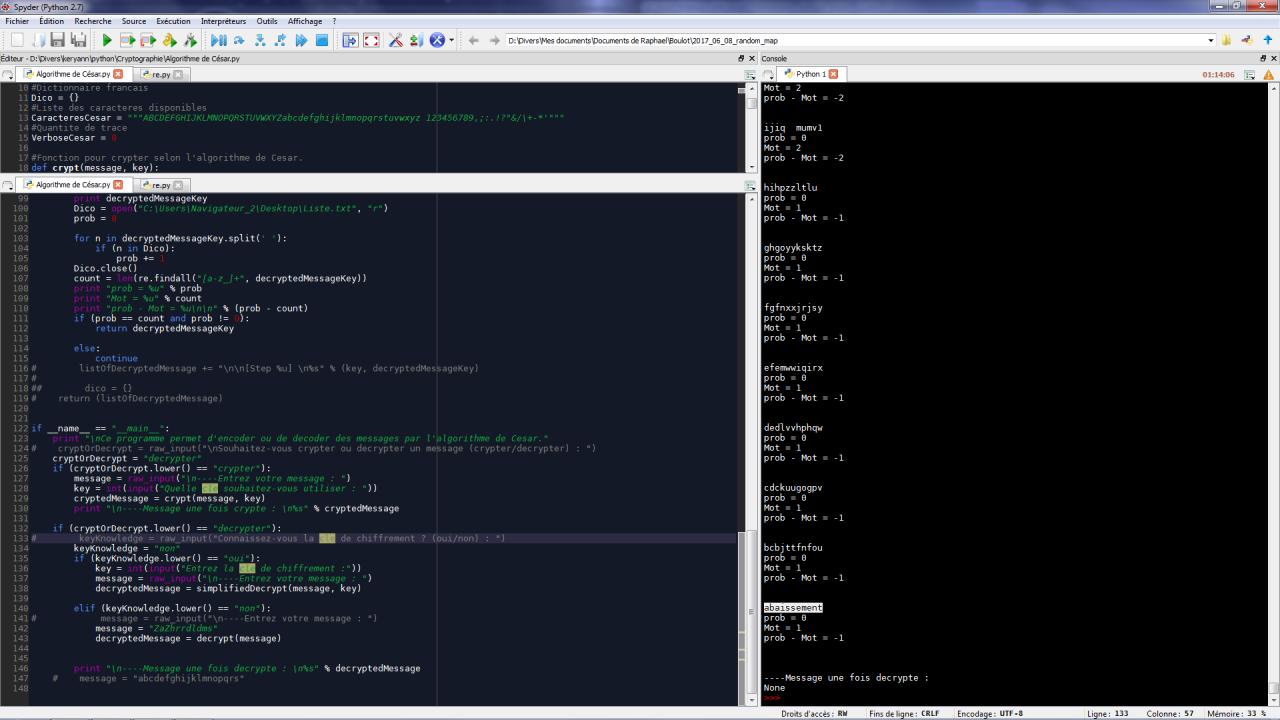Re-run the last script
Screen dimensions: 1280x720
pyautogui.click(x=190, y=40)
